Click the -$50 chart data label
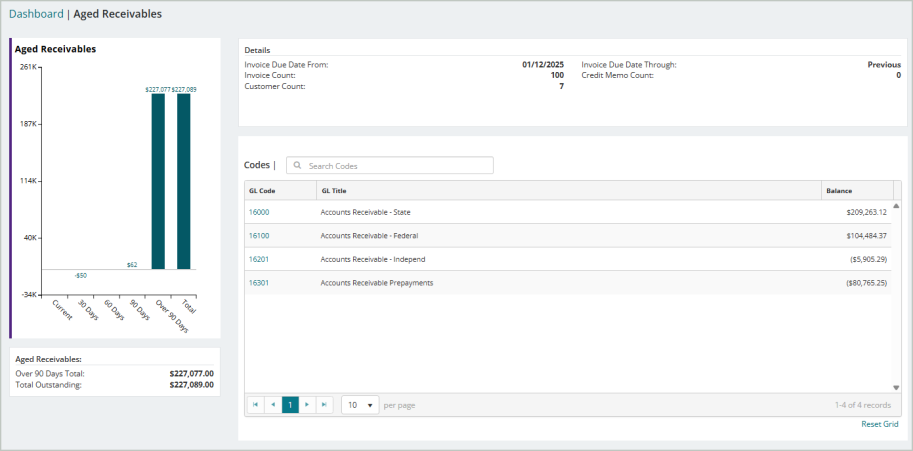The image size is (913, 451). point(80,276)
